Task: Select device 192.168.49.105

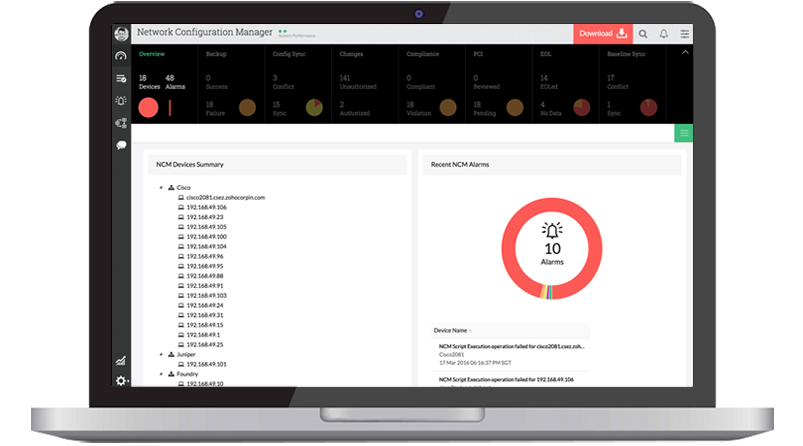Action: [x=206, y=227]
